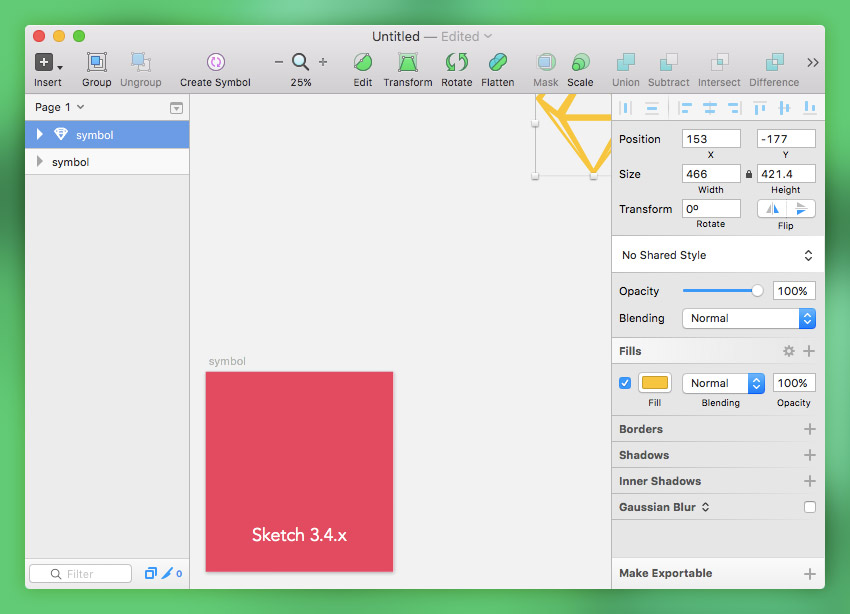Screen dimensions: 850x614
Task: Open the layer Blending mode dropdown
Action: (x=748, y=318)
